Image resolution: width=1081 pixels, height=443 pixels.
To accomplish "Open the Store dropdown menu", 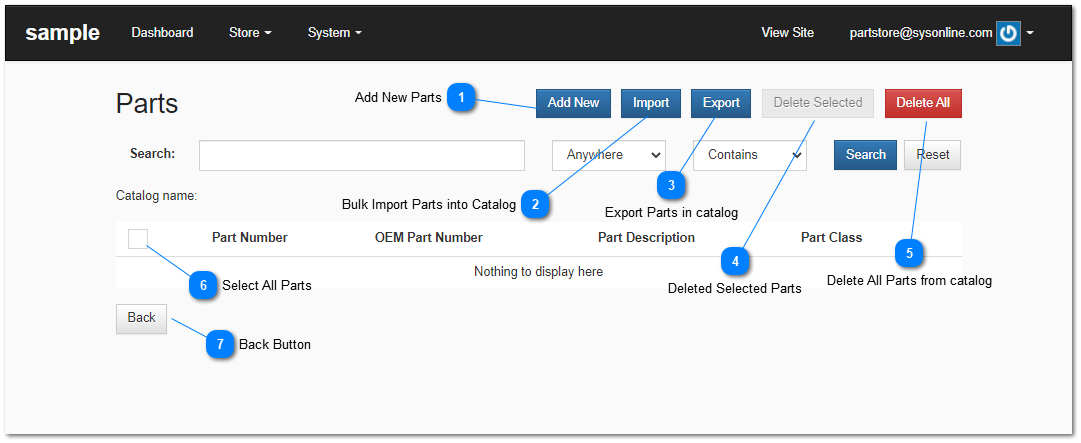I will [250, 32].
